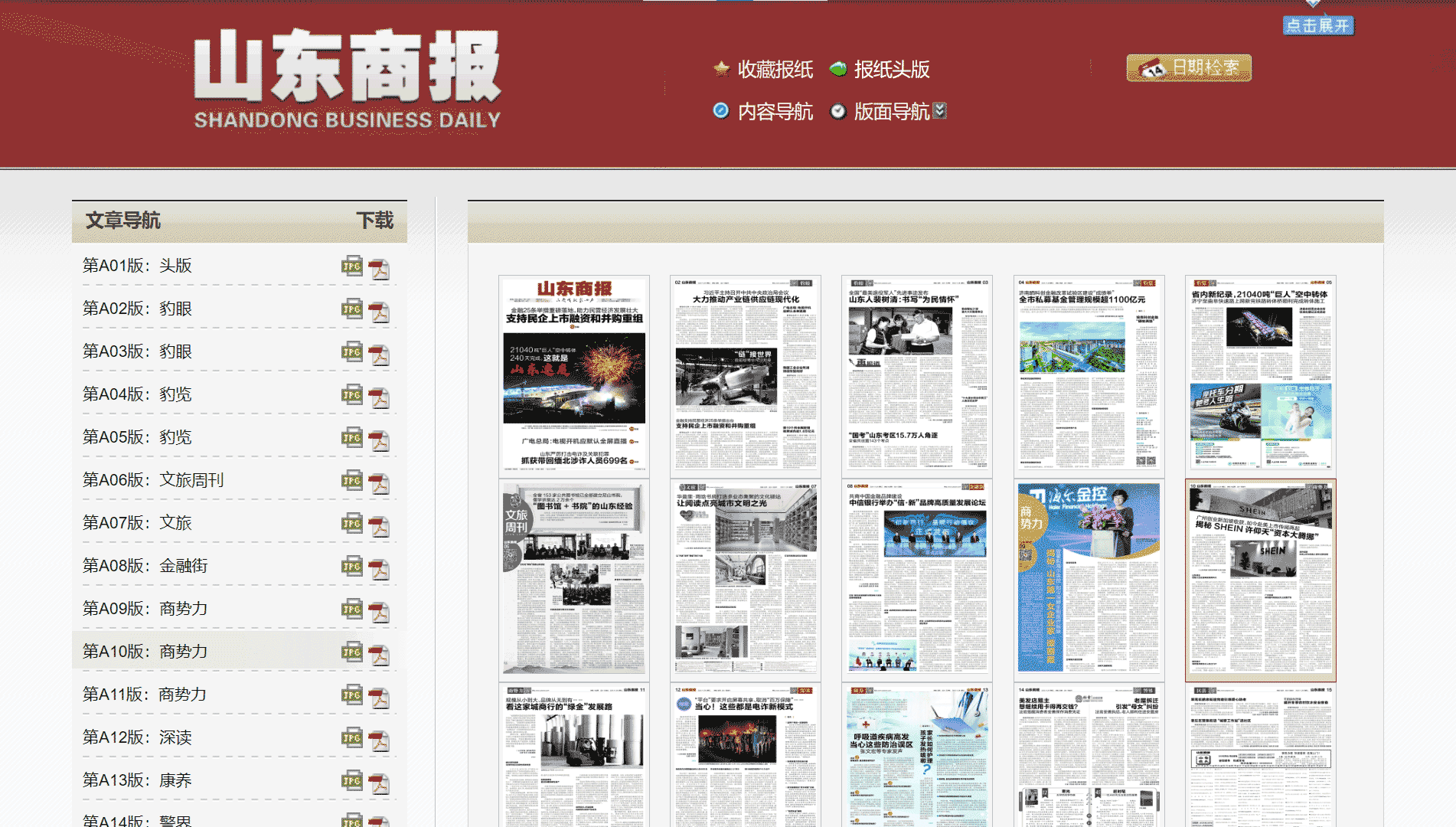Open page 13 thumbnail 呼吸道疾病高发
Image resolution: width=1456 pixels, height=827 pixels.
[x=917, y=756]
